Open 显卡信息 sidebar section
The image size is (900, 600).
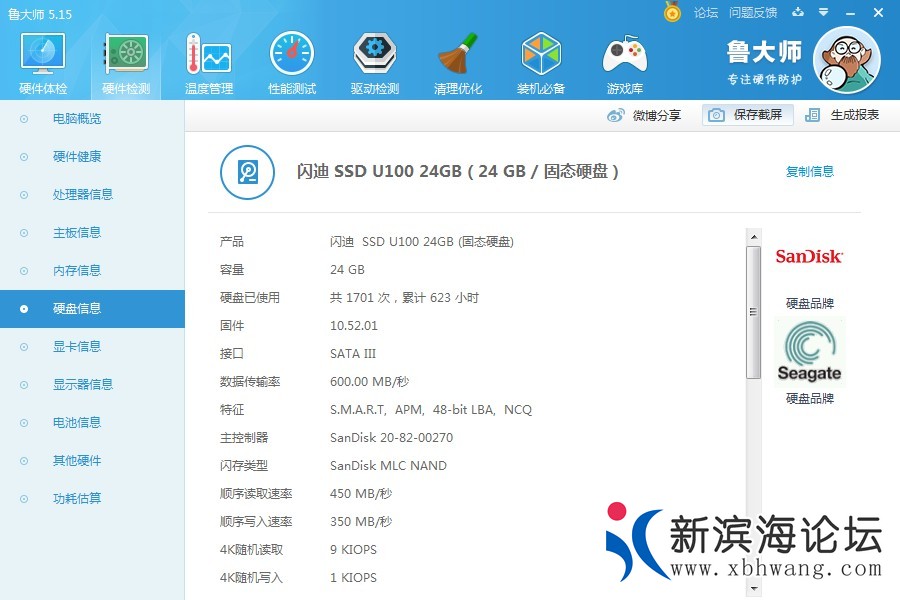point(77,347)
